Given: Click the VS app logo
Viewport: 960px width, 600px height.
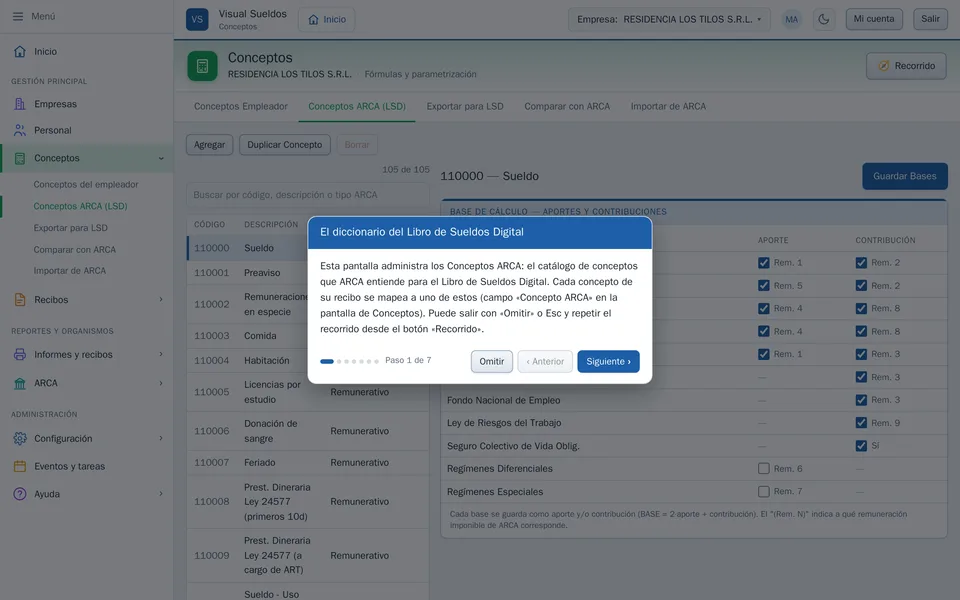Looking at the screenshot, I should (197, 19).
